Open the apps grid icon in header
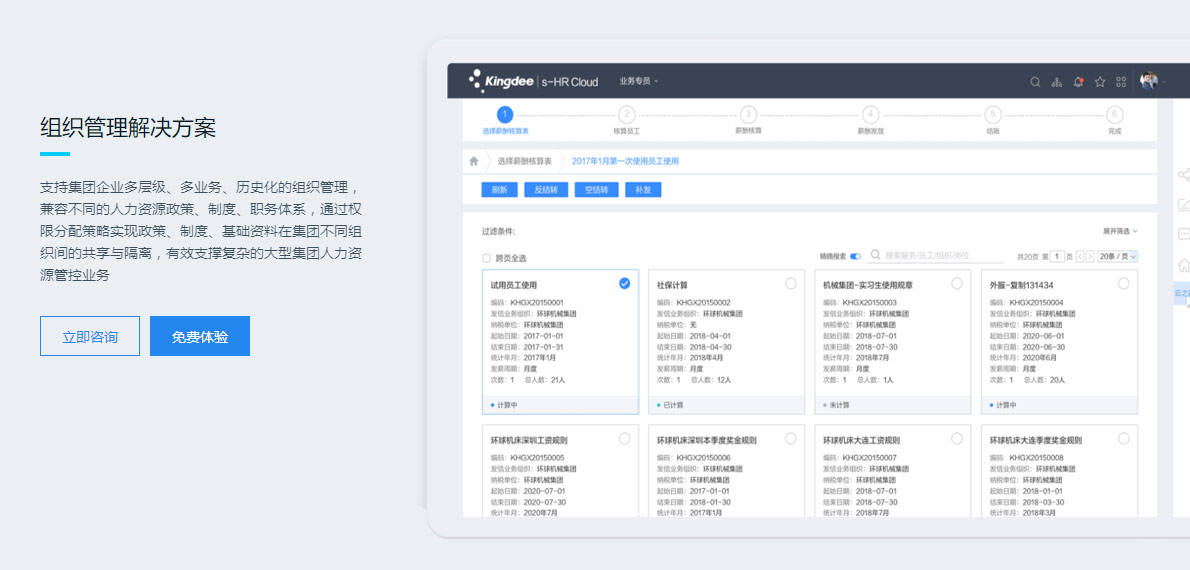 1121,82
